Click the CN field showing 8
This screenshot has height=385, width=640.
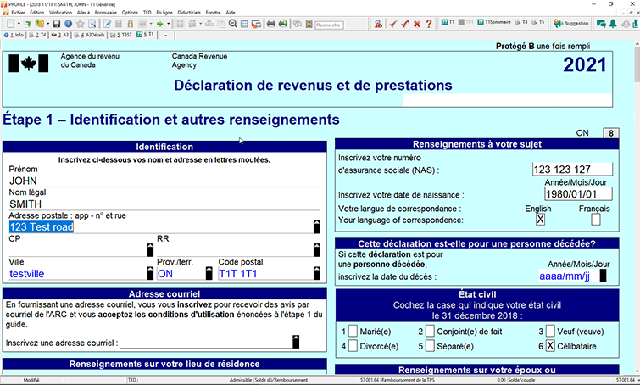pyautogui.click(x=611, y=133)
